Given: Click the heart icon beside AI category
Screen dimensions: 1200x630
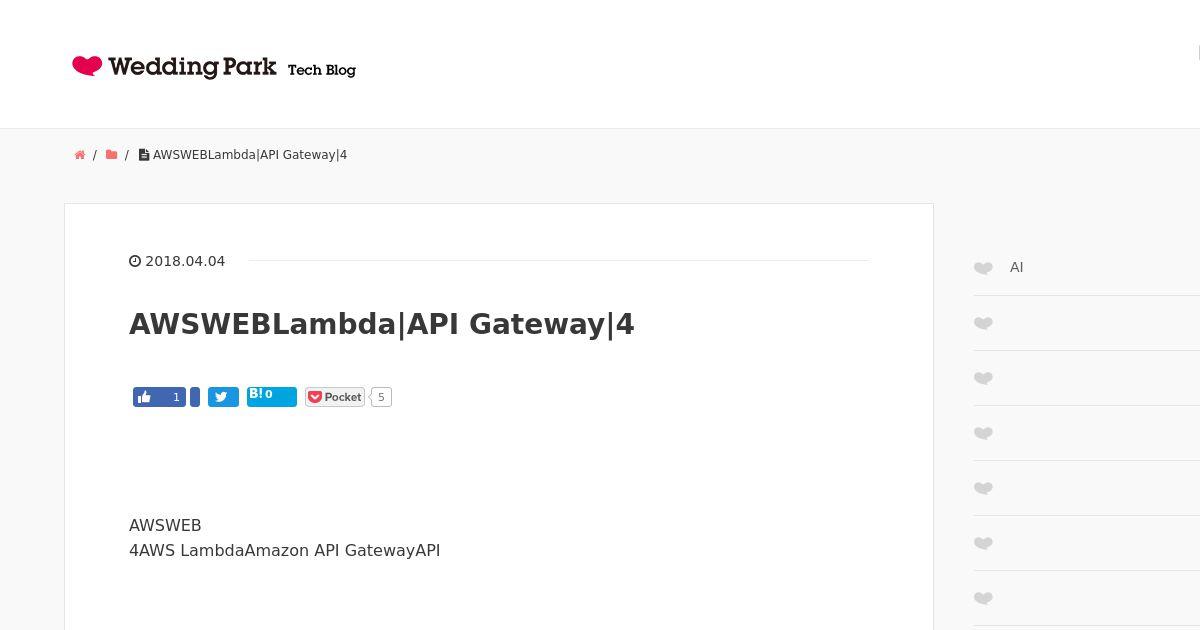Looking at the screenshot, I should (983, 268).
